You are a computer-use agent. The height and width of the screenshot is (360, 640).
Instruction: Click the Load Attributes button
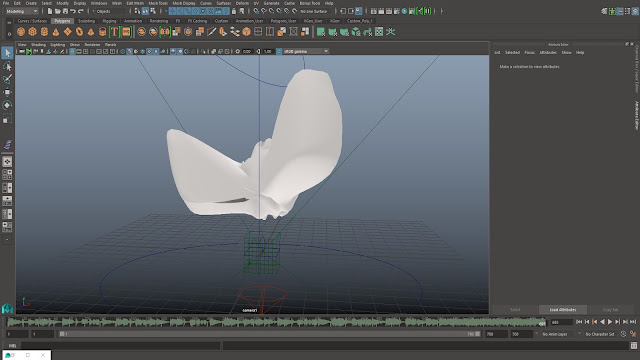tap(562, 310)
